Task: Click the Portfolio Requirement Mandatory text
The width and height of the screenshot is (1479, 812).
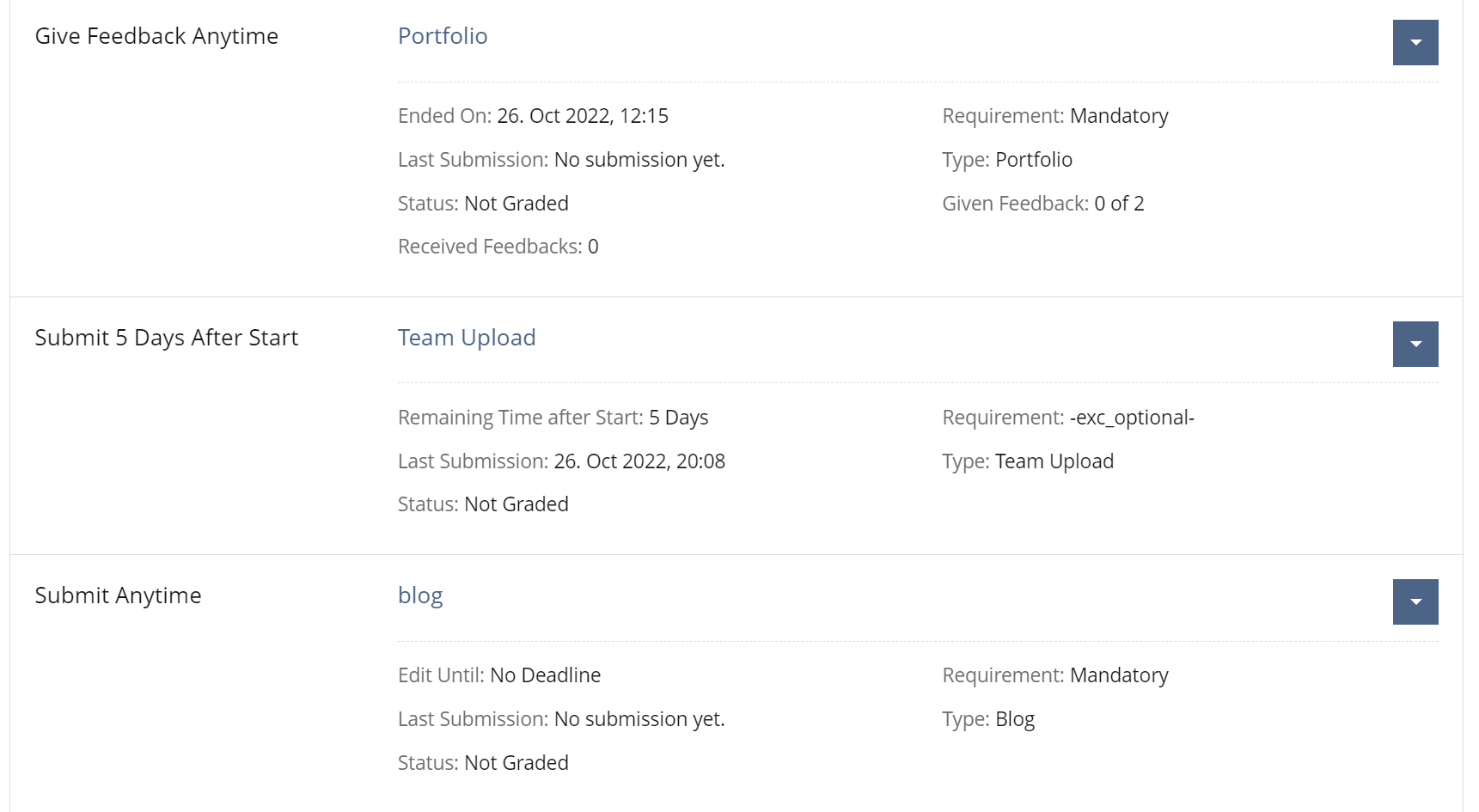Action: (x=1118, y=116)
